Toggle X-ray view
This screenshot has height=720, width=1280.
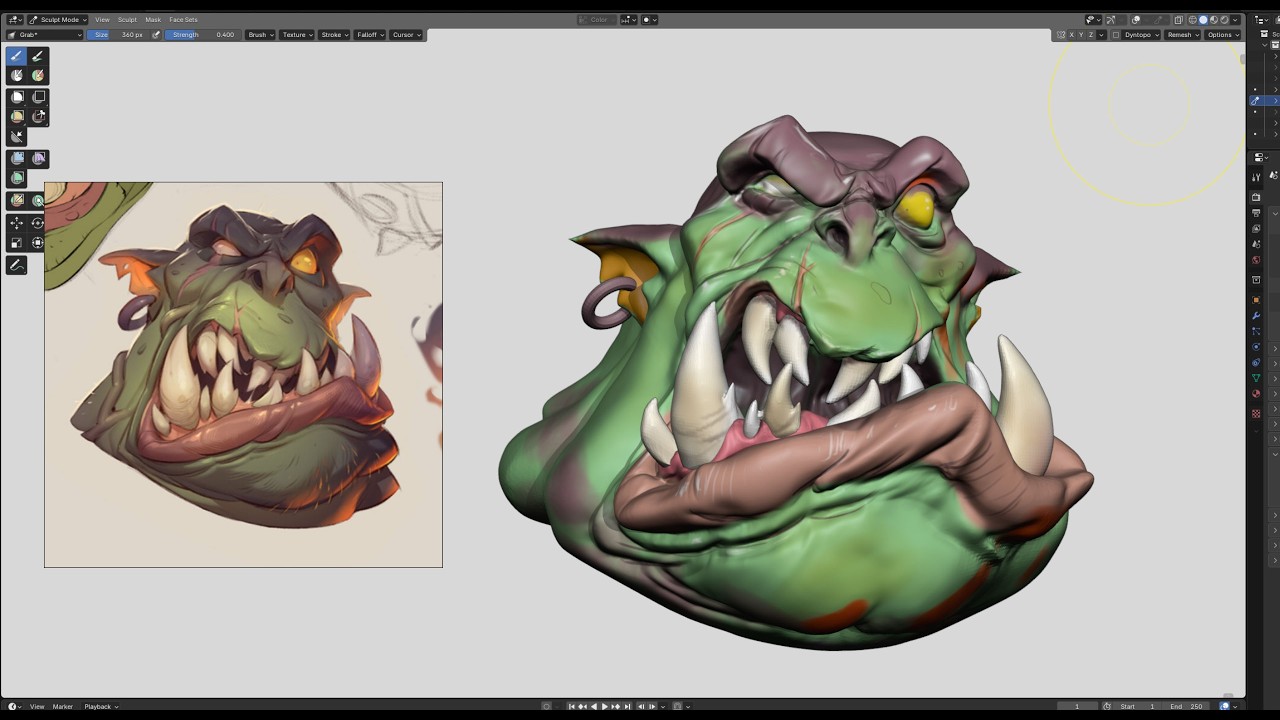pyautogui.click(x=1179, y=20)
